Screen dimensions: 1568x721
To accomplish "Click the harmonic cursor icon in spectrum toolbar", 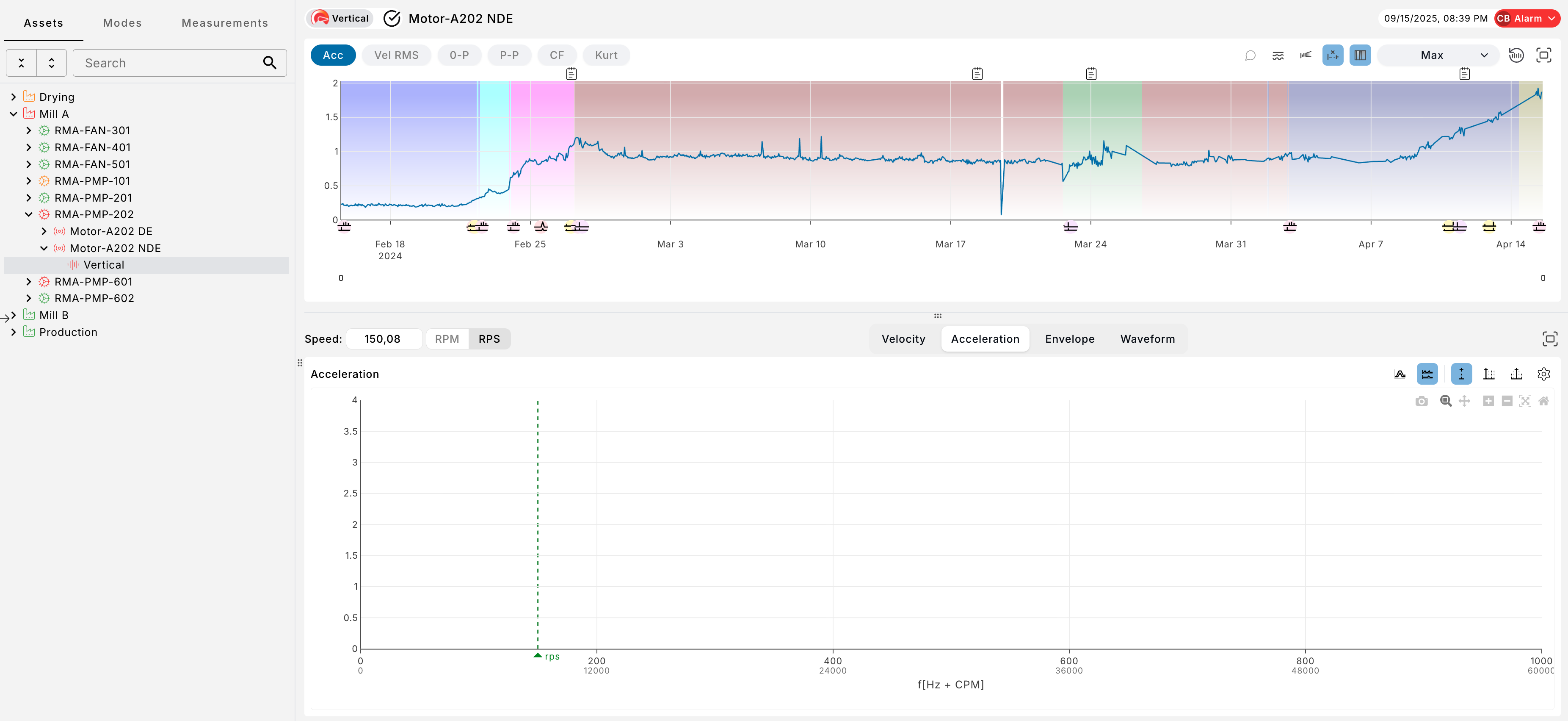I will (1489, 374).
